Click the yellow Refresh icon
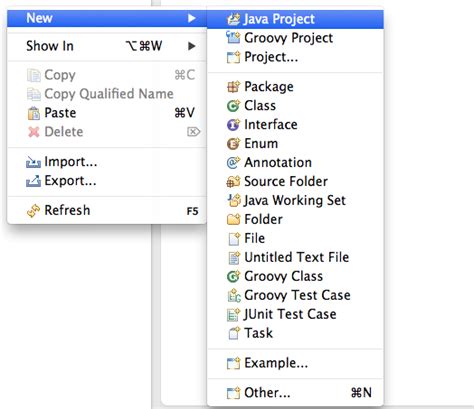 point(34,211)
